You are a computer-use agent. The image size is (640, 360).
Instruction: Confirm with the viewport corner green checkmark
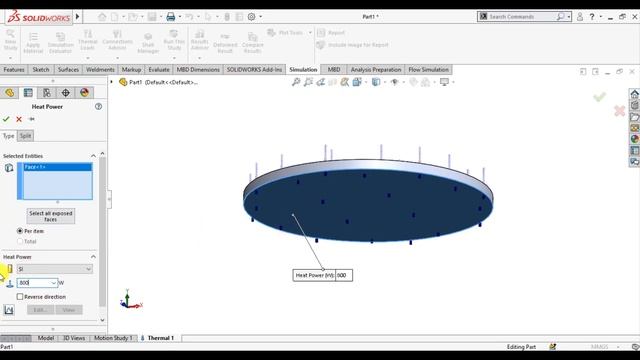(599, 97)
